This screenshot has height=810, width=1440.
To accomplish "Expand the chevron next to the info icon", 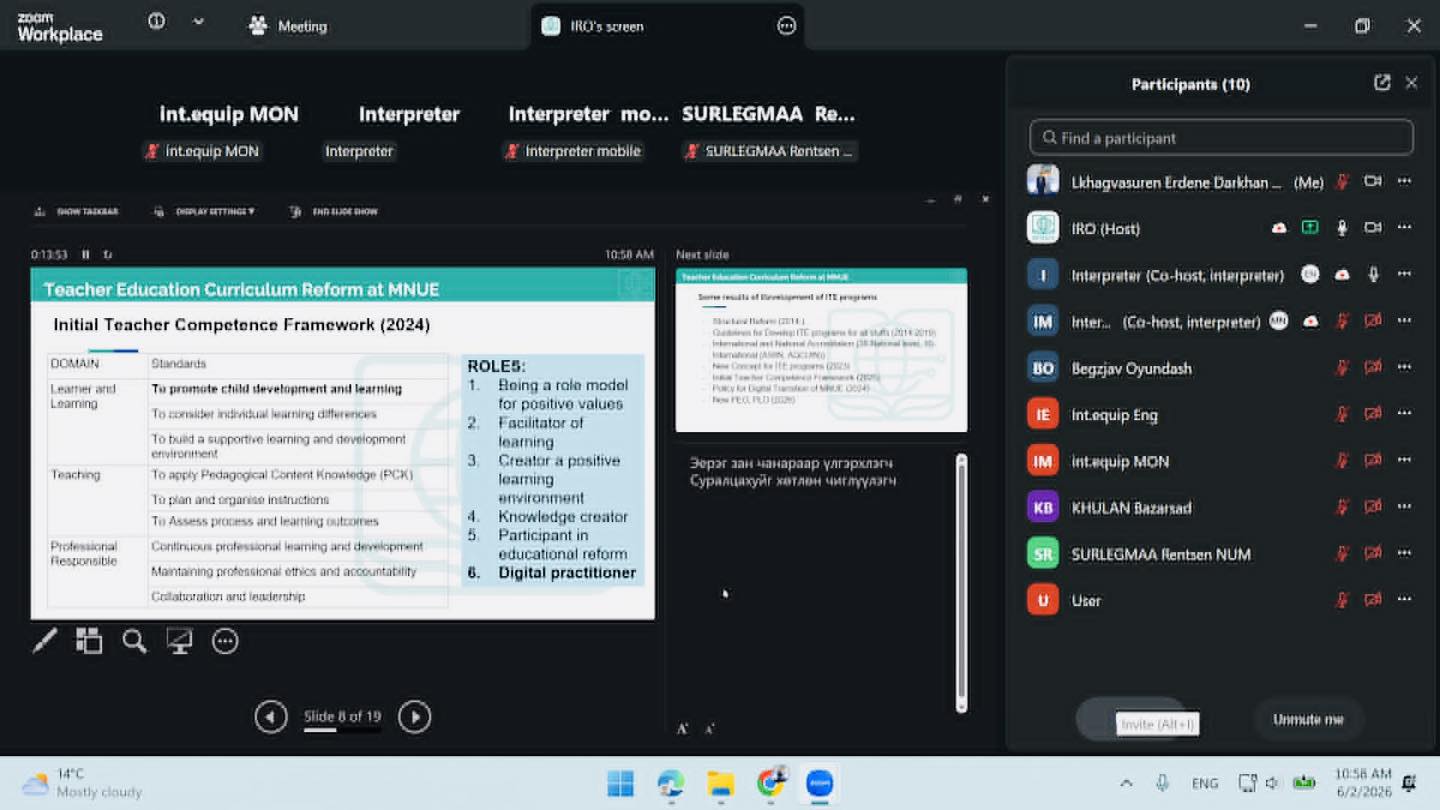I will point(198,21).
